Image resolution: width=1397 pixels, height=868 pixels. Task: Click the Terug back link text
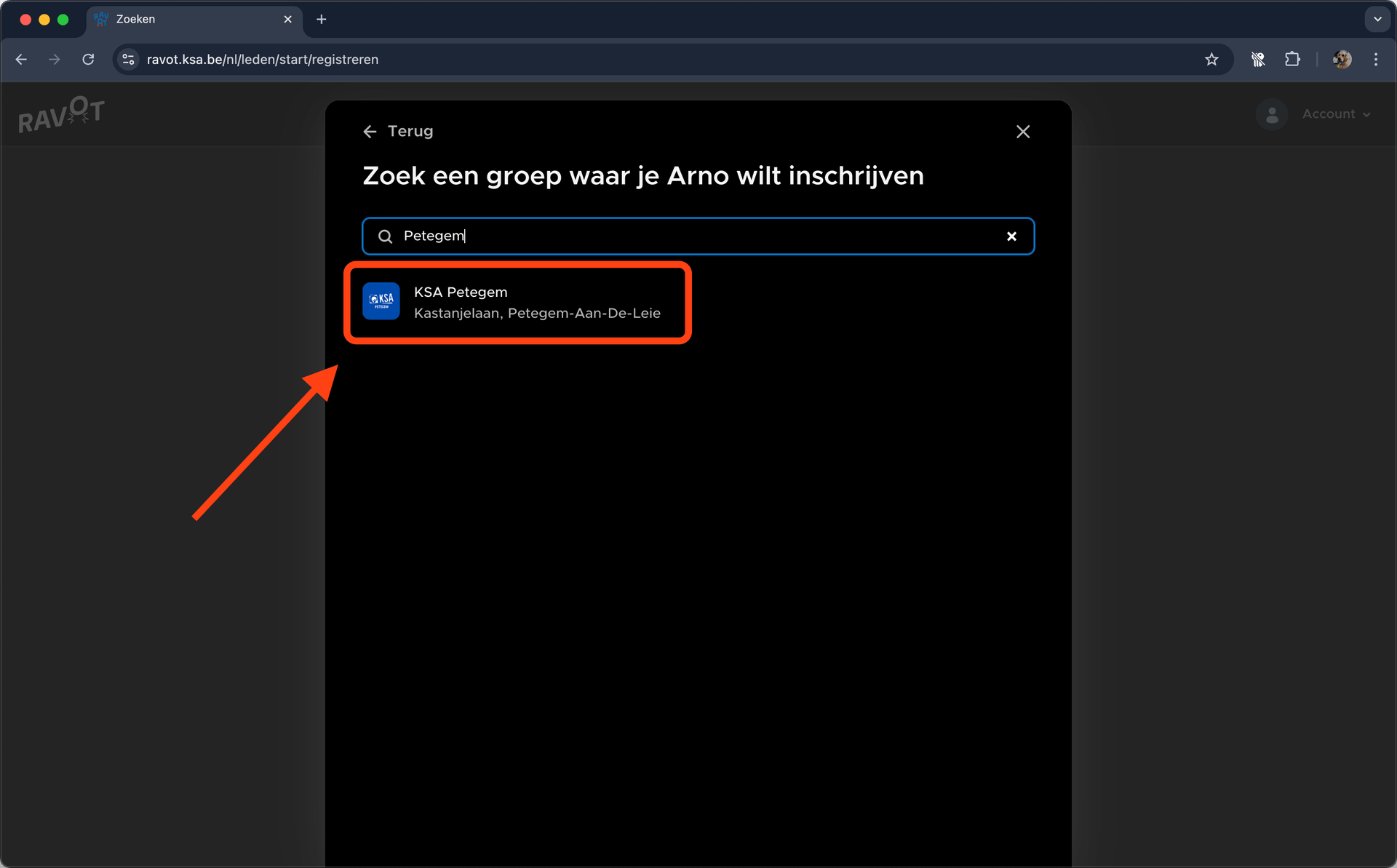pos(410,132)
